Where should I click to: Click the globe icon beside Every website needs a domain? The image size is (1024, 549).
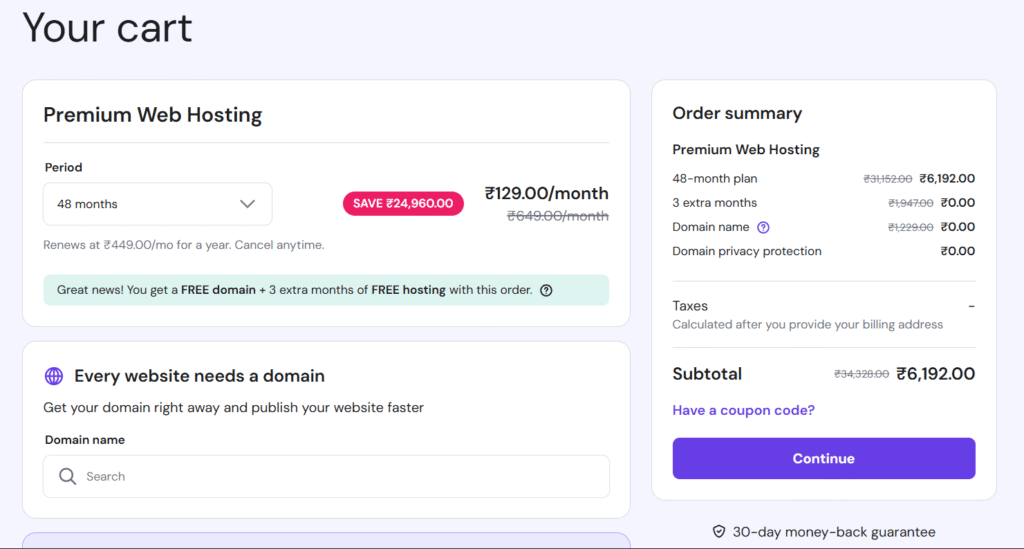[54, 376]
